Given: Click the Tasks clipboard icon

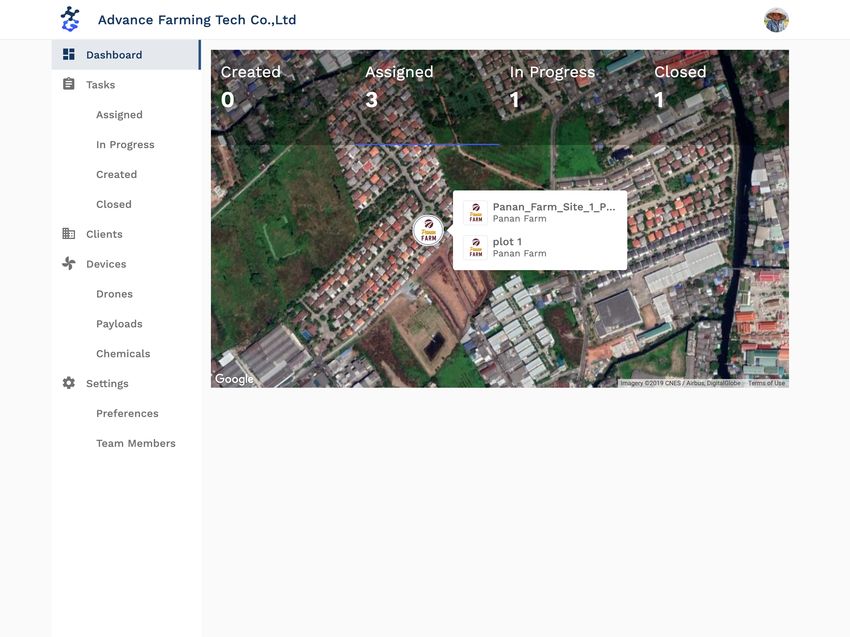Looking at the screenshot, I should pyautogui.click(x=69, y=84).
